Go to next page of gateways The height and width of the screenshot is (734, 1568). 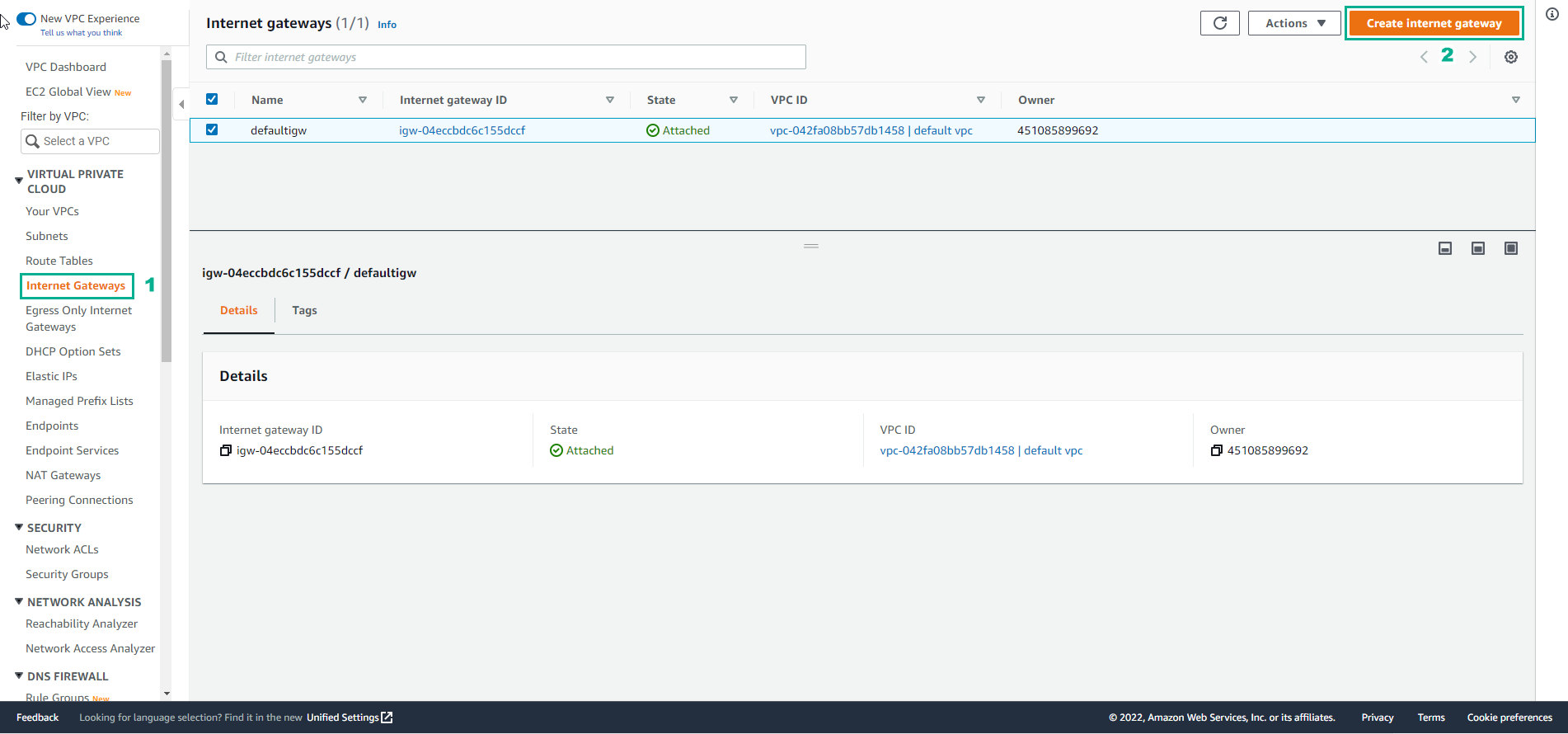pyautogui.click(x=1472, y=57)
